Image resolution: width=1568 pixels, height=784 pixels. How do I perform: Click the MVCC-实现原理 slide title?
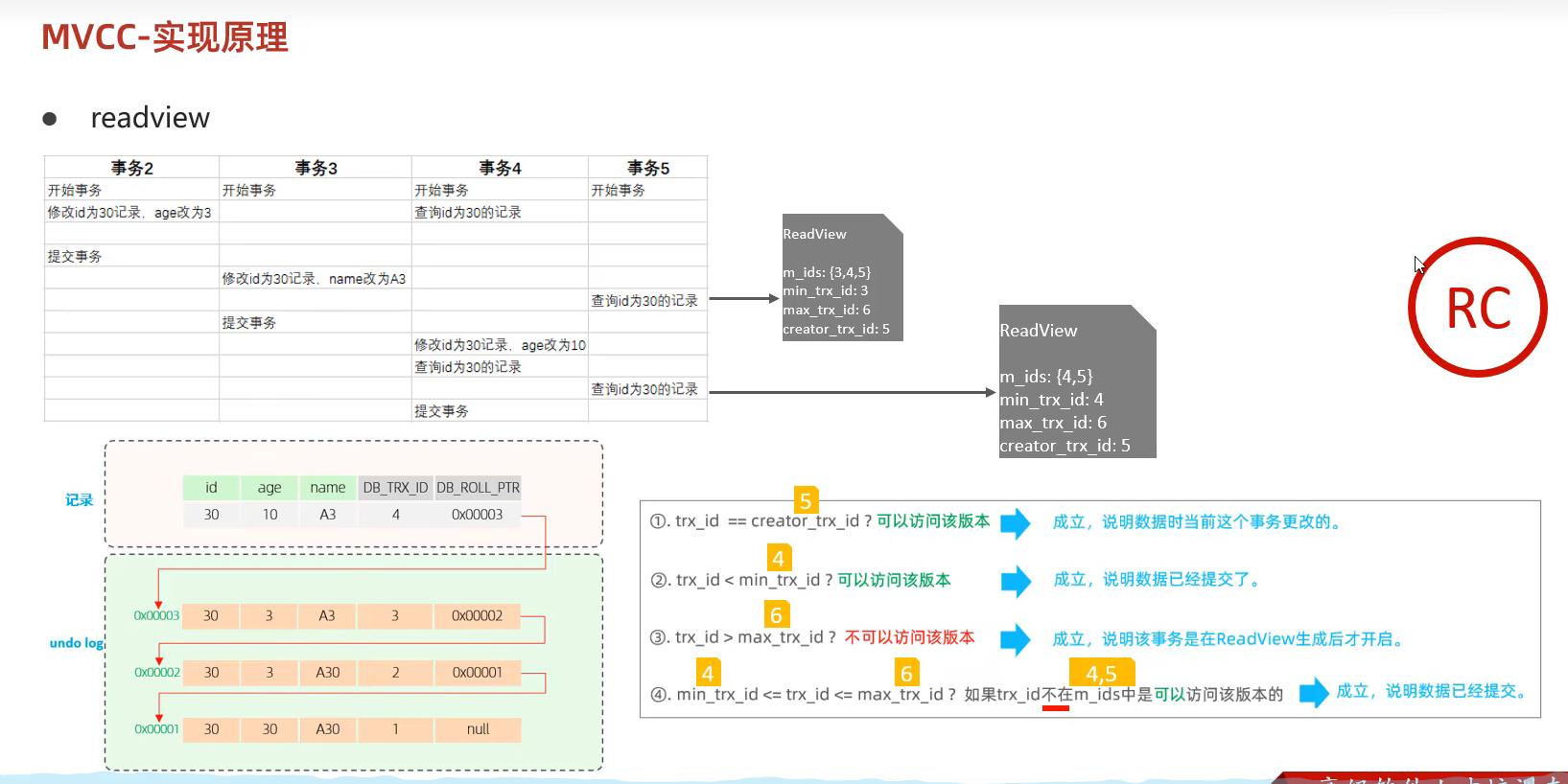[164, 37]
